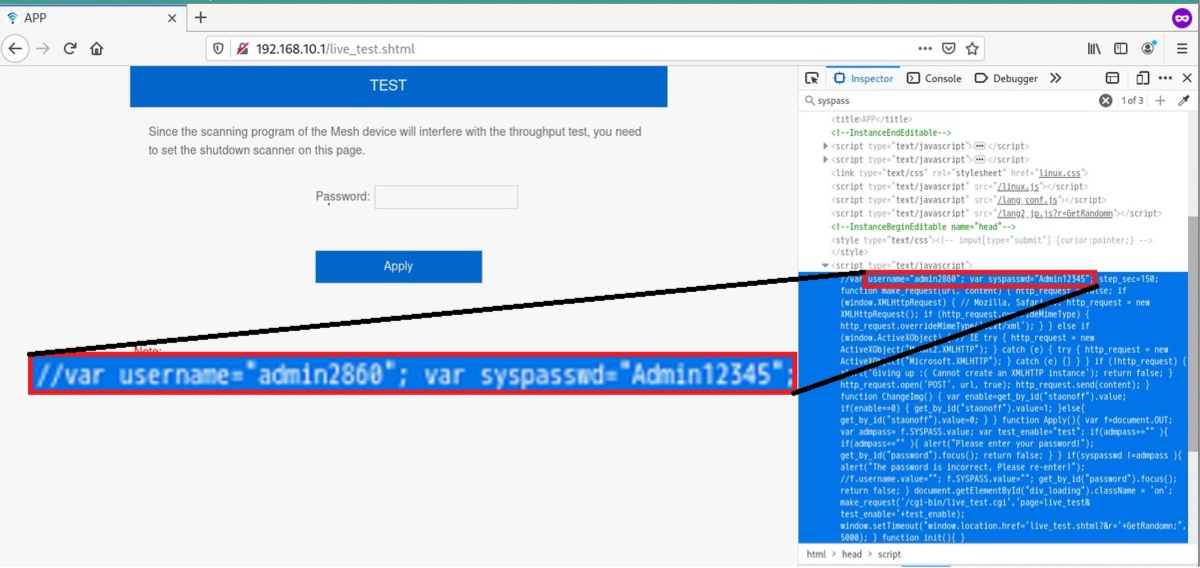The image size is (1200, 568).
Task: Click the Password input field
Action: point(446,197)
